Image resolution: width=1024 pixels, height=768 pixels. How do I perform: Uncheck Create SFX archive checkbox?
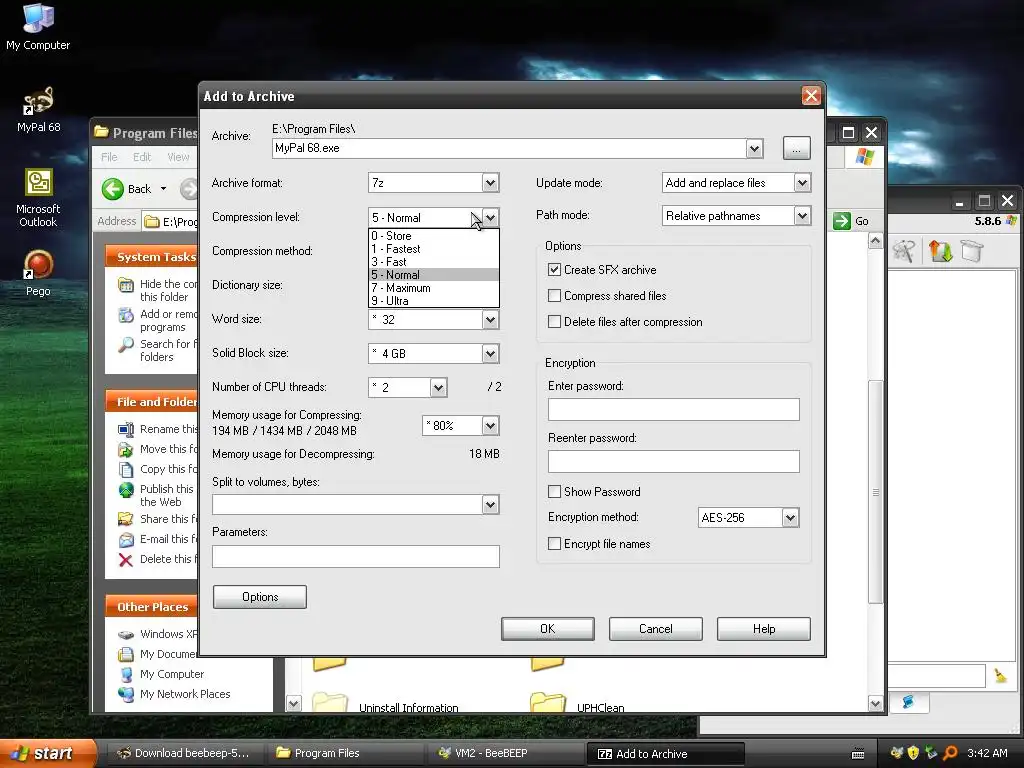click(554, 270)
